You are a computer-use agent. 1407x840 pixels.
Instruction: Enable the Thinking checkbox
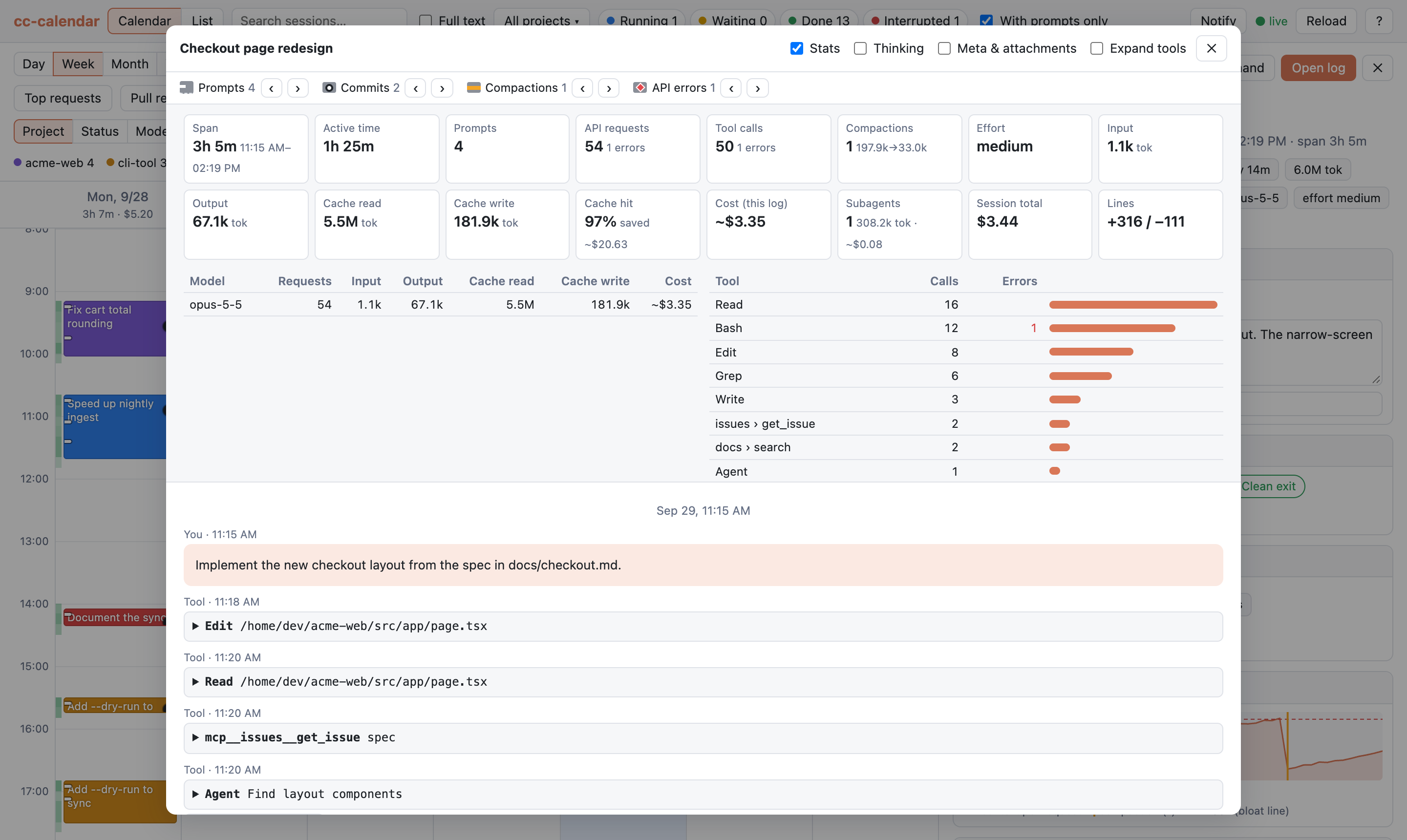click(x=860, y=48)
